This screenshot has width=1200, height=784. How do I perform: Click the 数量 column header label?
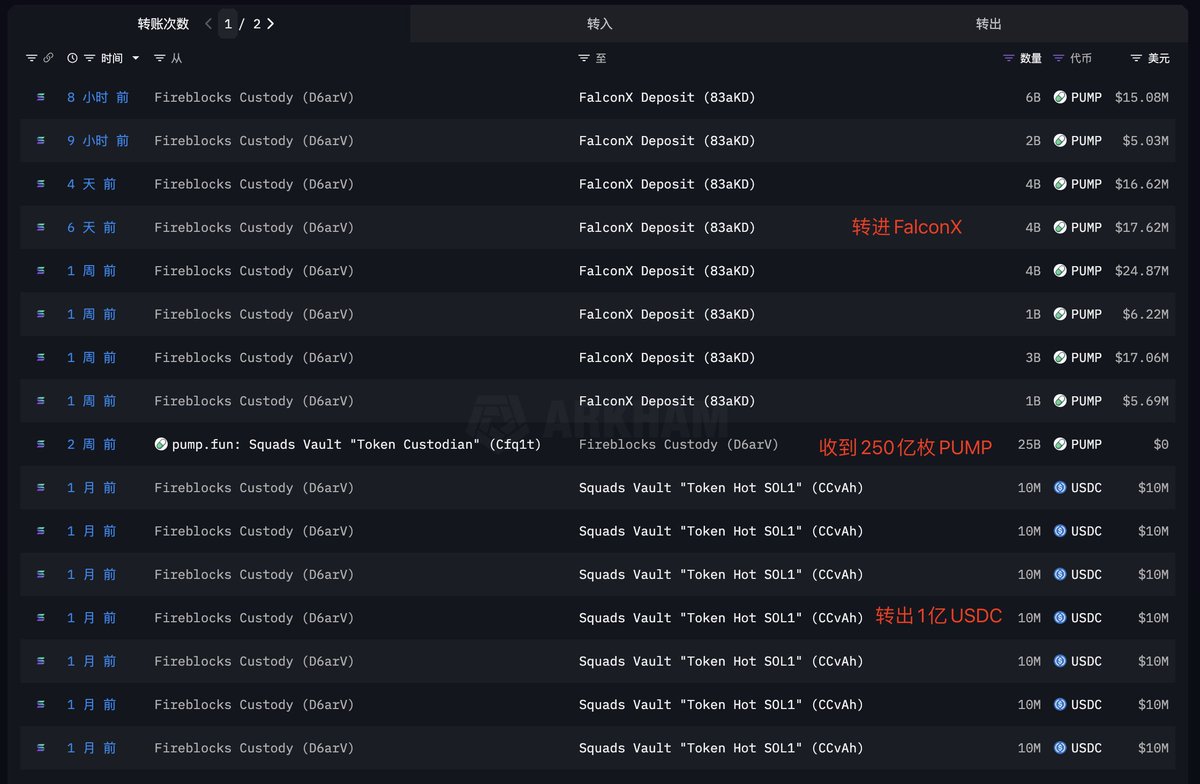click(x=1030, y=58)
